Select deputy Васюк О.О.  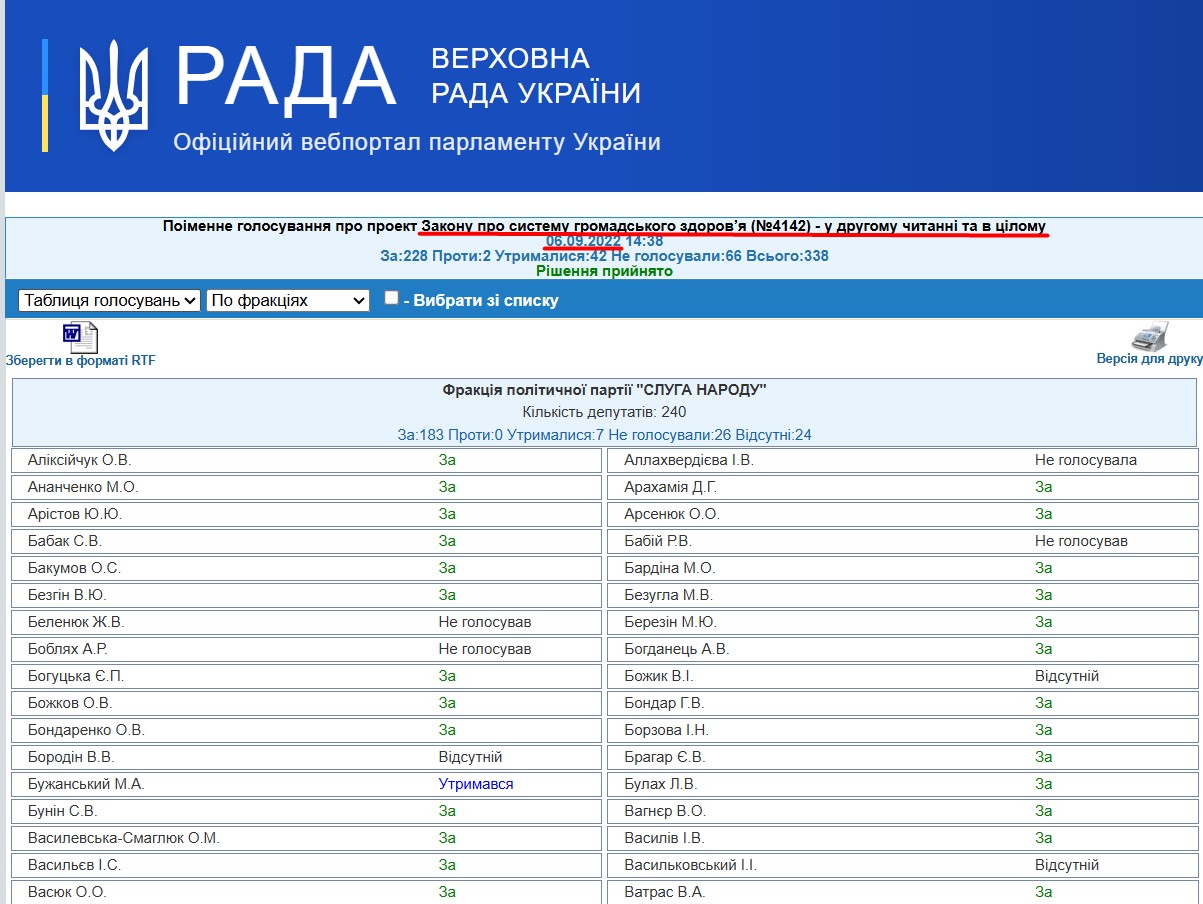[67, 892]
